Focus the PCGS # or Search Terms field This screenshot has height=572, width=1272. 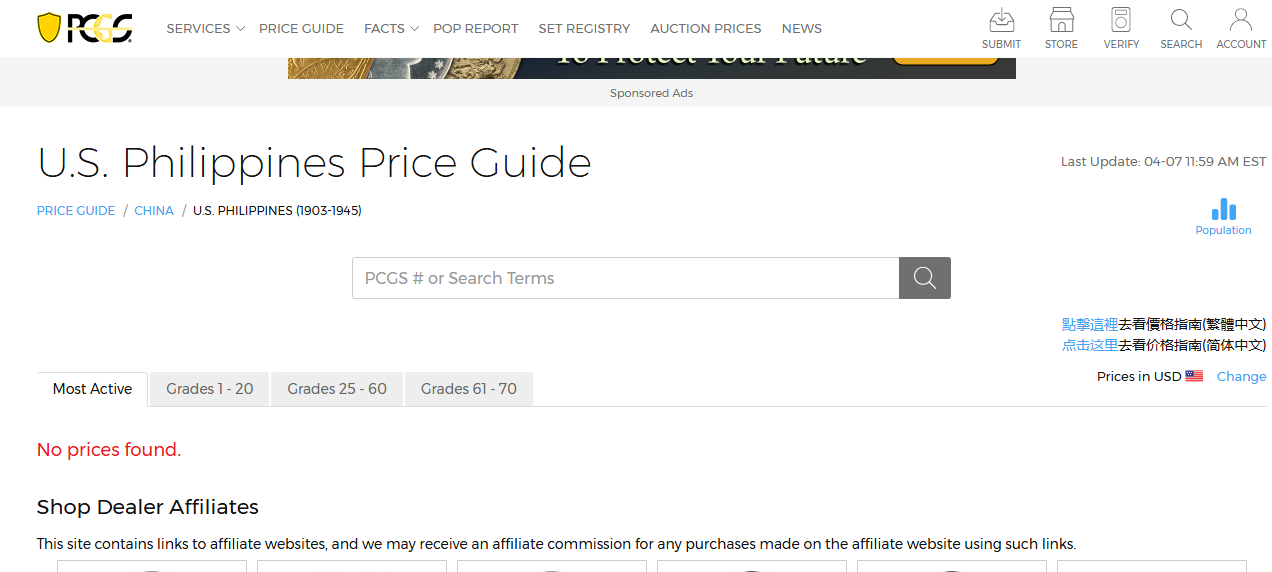[625, 278]
